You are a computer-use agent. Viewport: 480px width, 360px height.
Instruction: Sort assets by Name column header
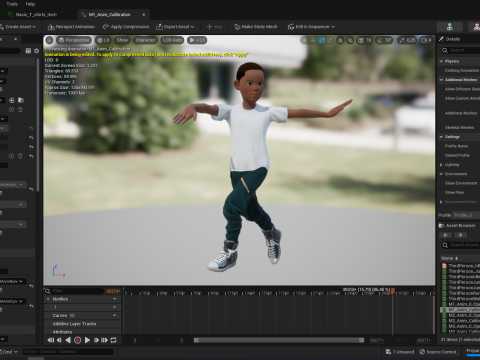[450, 258]
